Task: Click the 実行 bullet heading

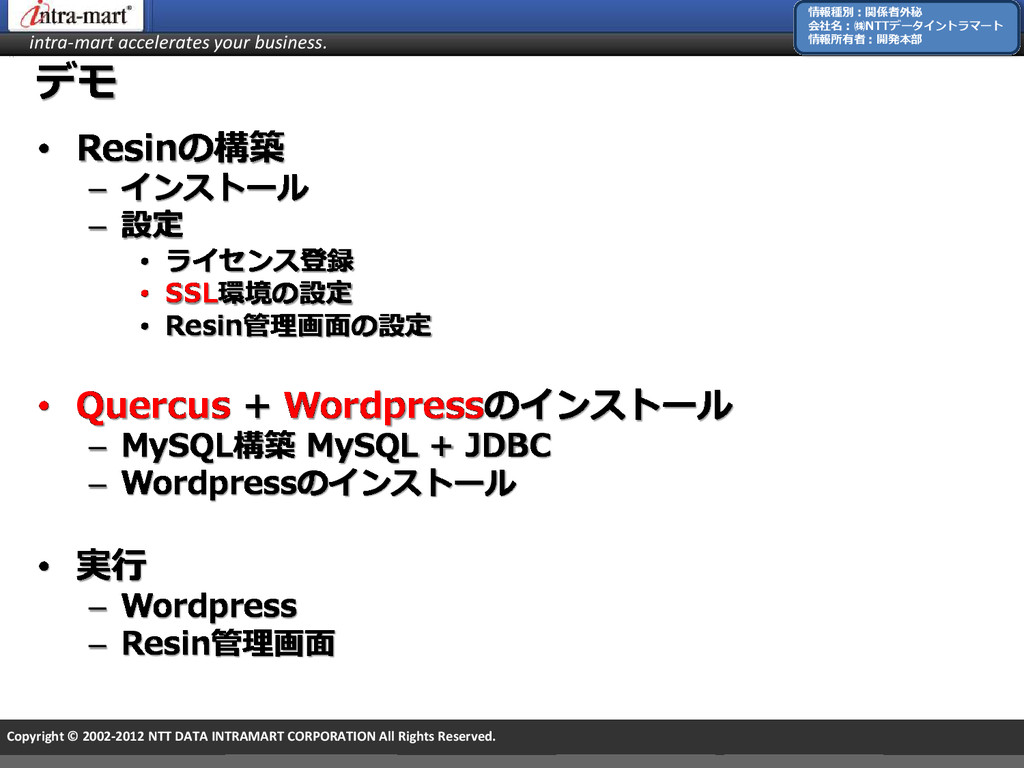Action: (112, 565)
